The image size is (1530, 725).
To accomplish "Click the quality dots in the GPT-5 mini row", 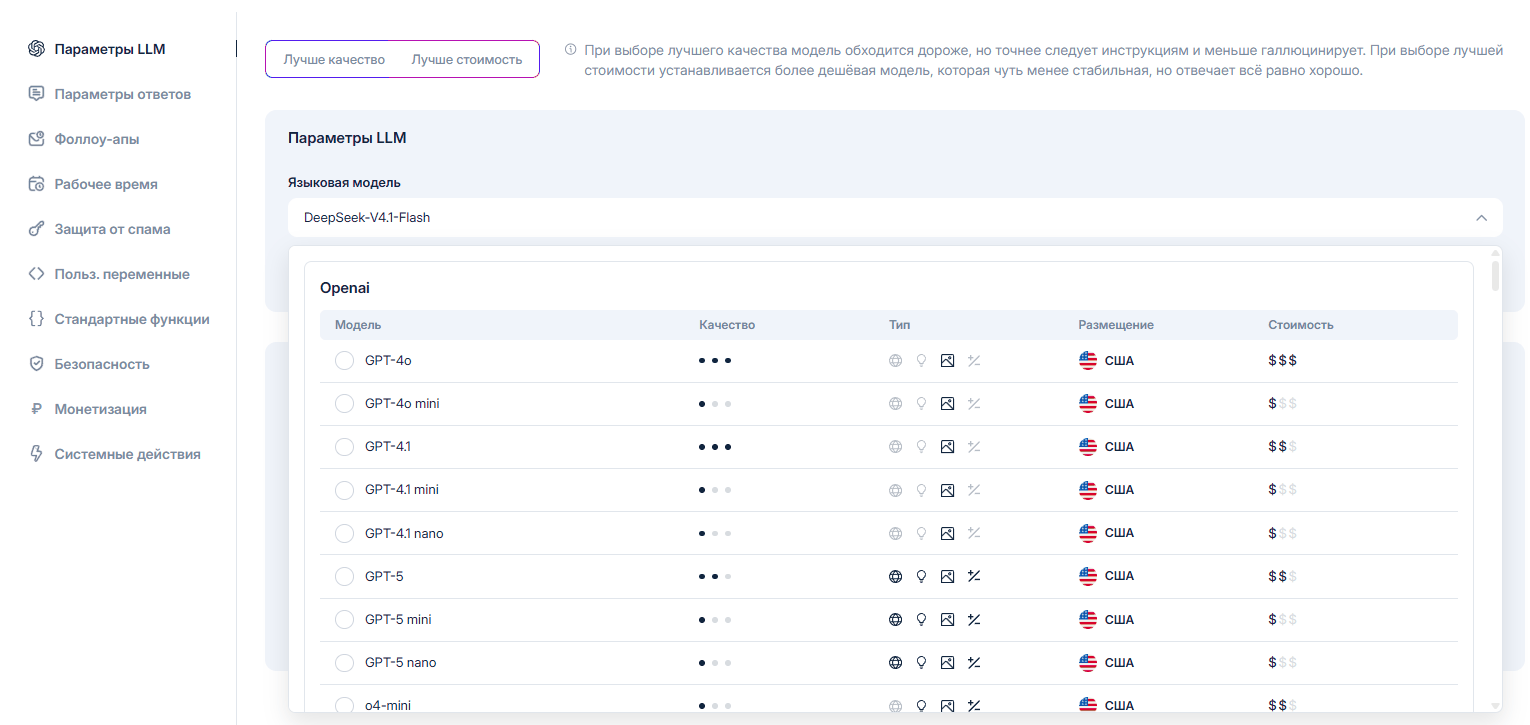I will [715, 619].
